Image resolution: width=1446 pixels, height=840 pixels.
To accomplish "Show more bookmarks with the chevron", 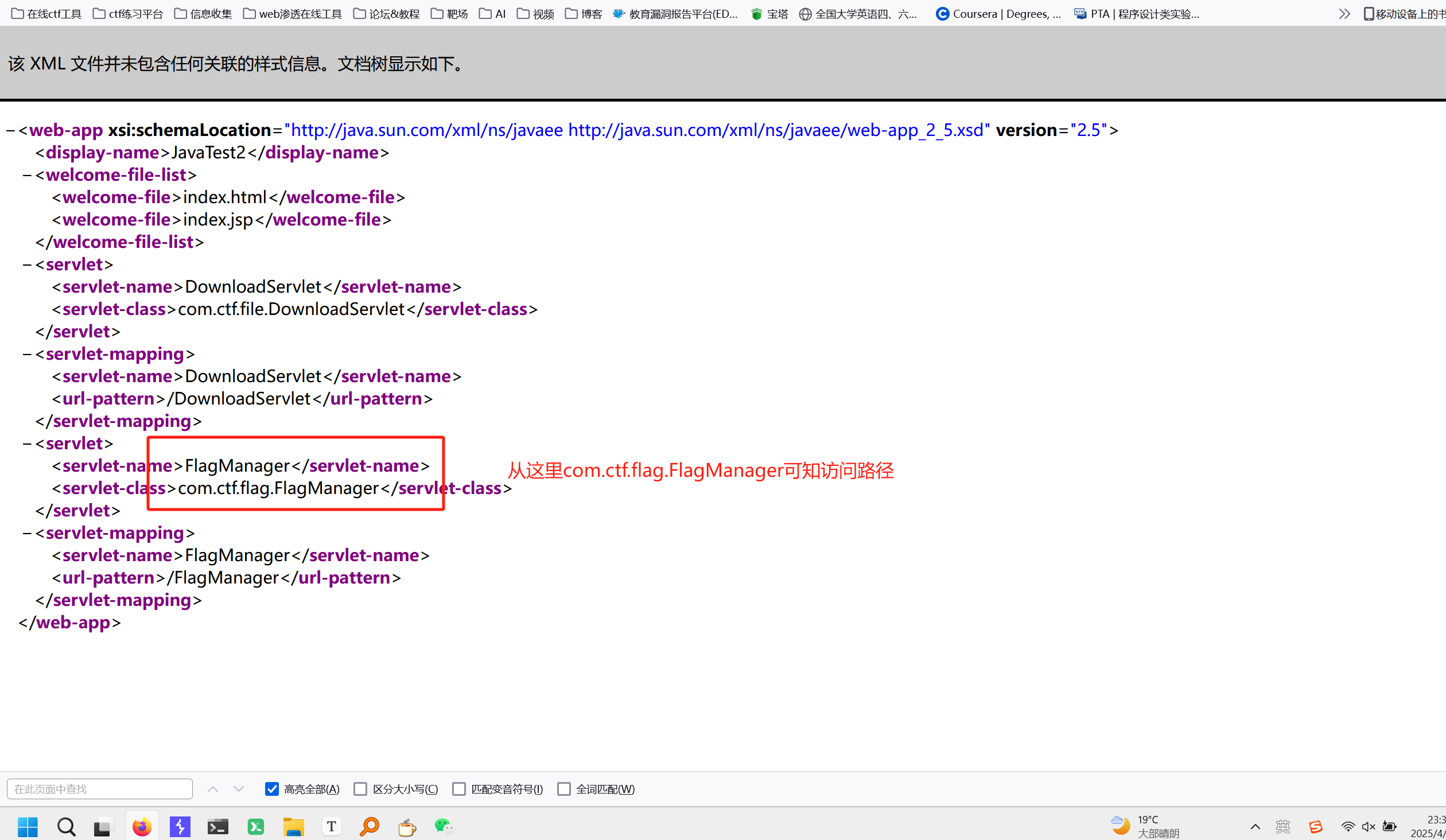I will pyautogui.click(x=1344, y=14).
